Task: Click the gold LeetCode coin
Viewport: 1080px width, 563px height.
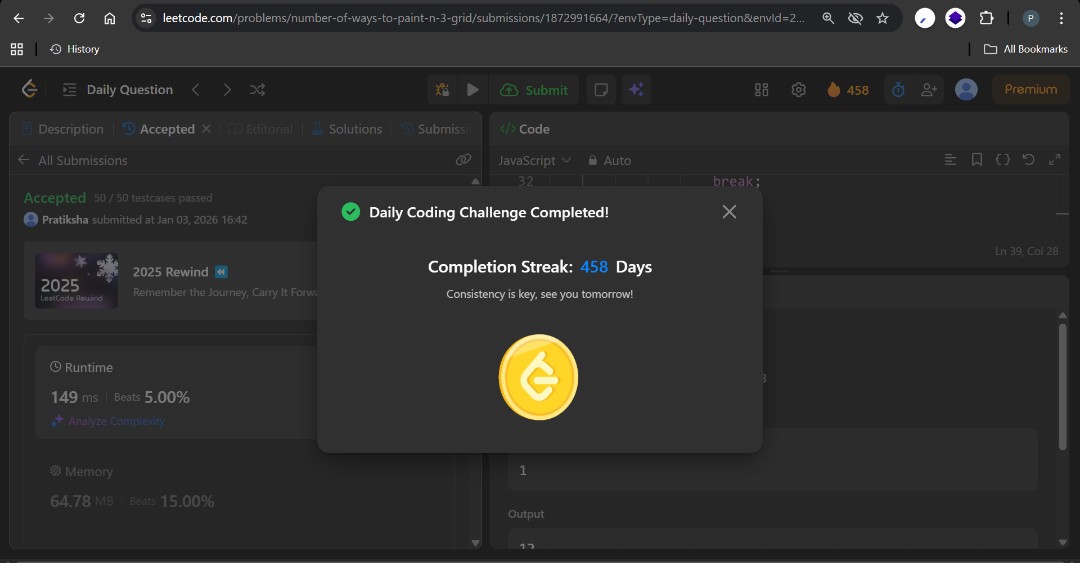Action: pos(539,377)
